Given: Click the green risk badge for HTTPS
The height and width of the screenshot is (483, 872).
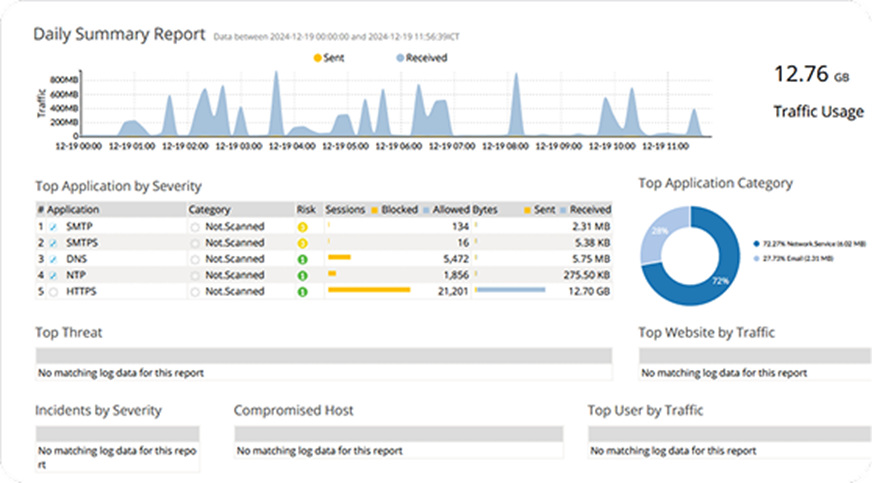Looking at the screenshot, I should [302, 292].
